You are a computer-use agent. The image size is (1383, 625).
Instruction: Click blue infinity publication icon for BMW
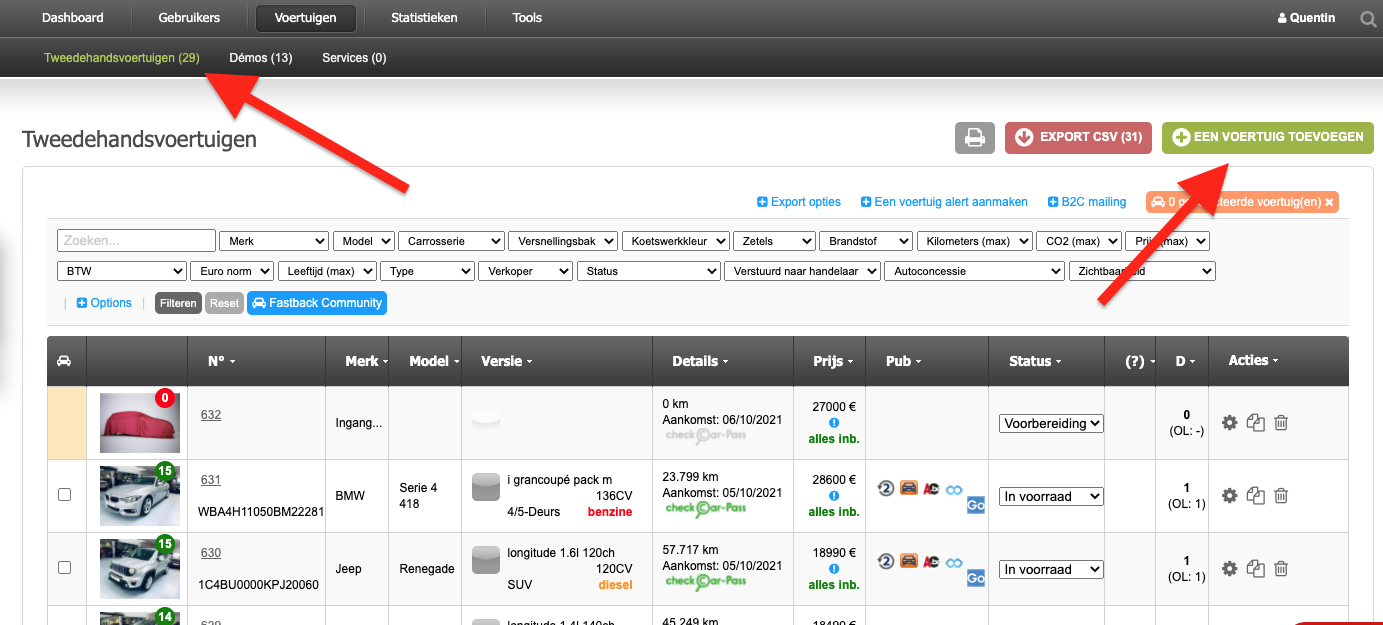pyautogui.click(x=954, y=489)
